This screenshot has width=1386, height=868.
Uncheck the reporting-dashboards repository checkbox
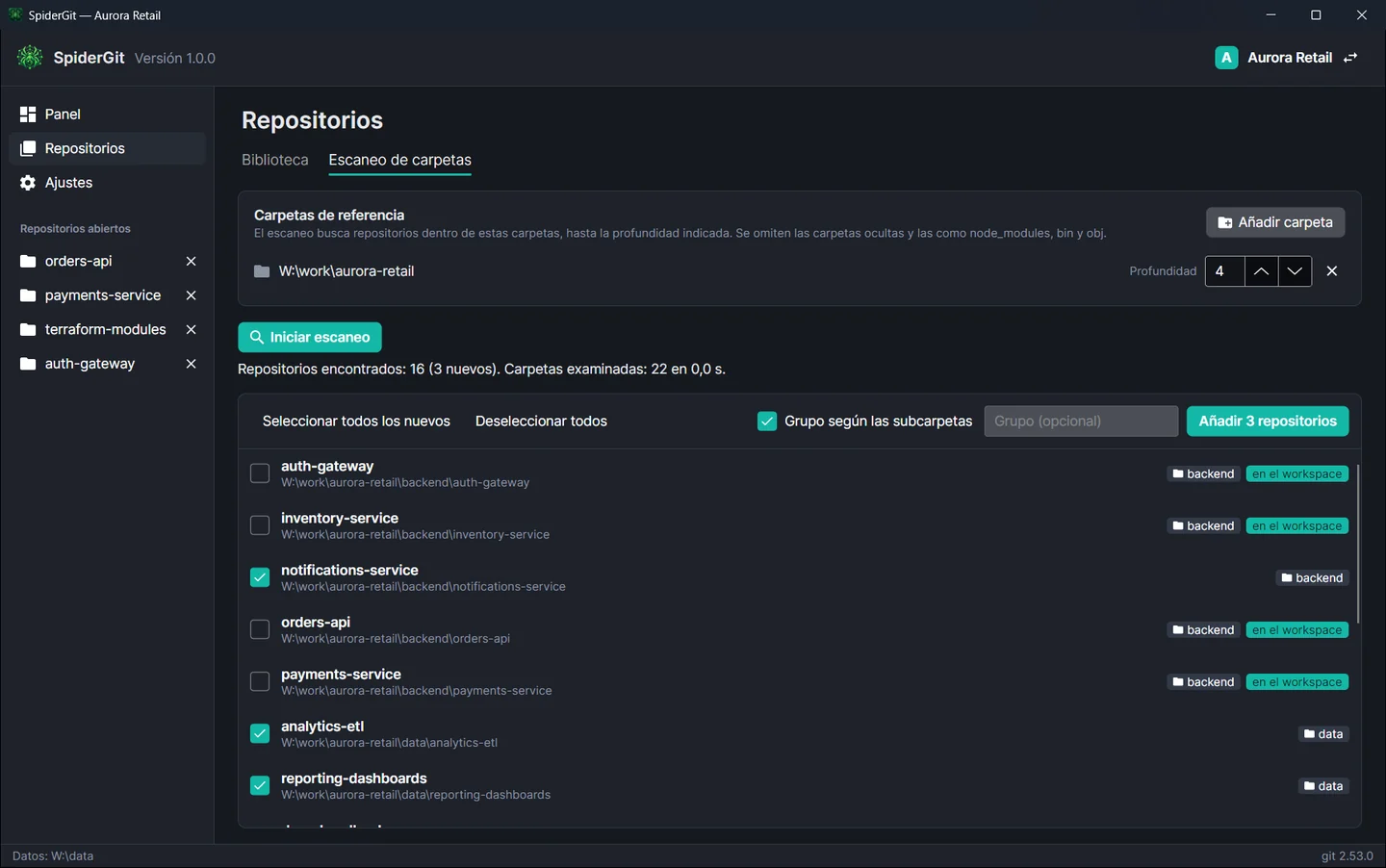260,785
